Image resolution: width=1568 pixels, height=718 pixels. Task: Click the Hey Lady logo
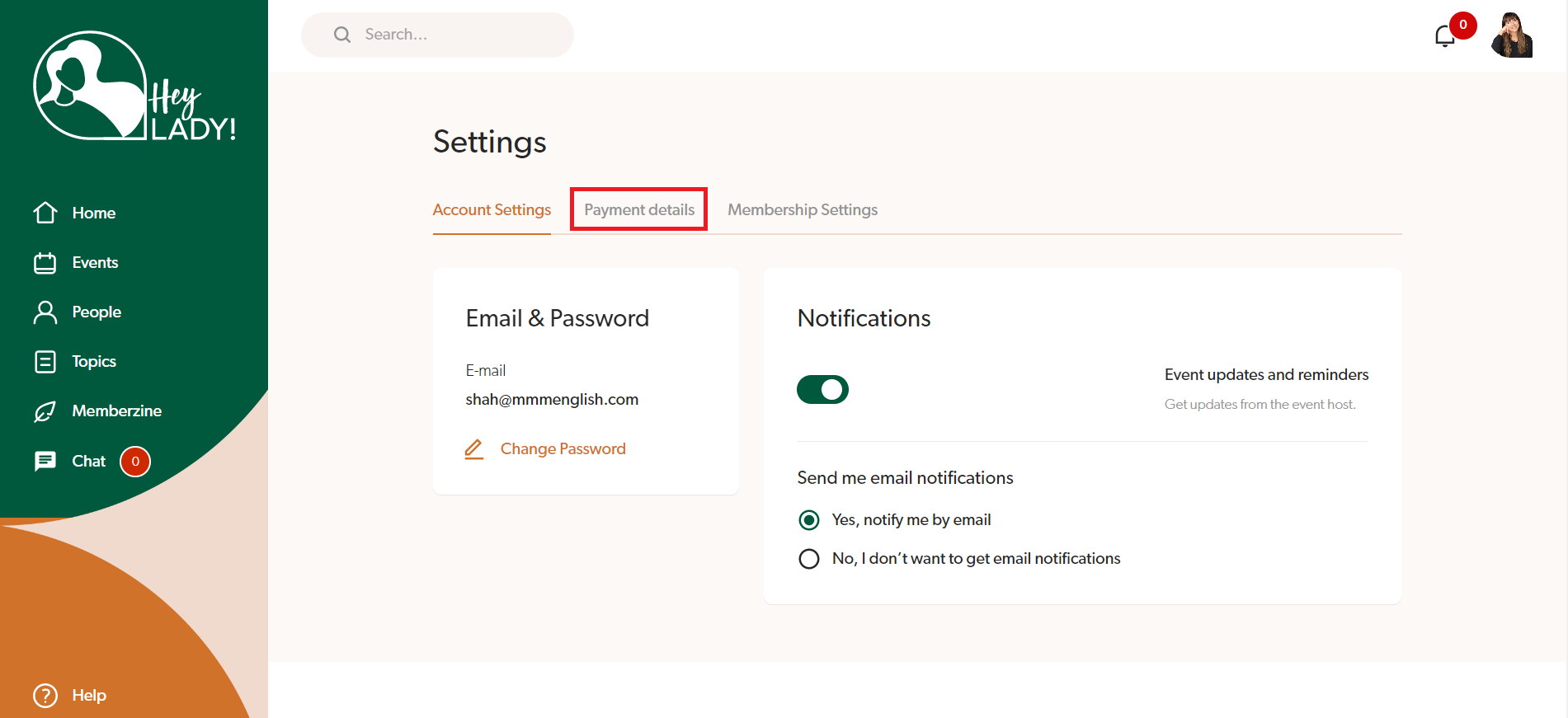(134, 87)
